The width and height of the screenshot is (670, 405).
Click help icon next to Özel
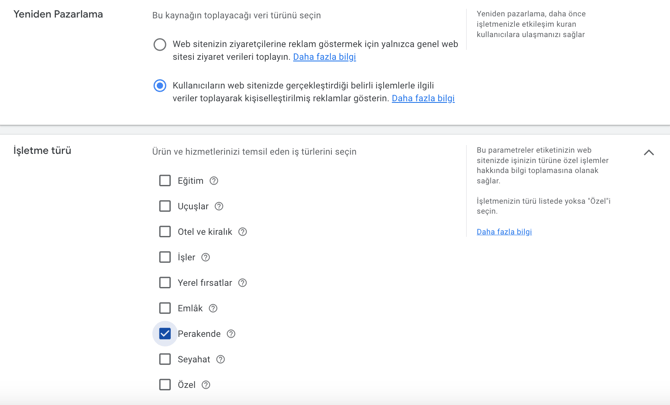[206, 385]
